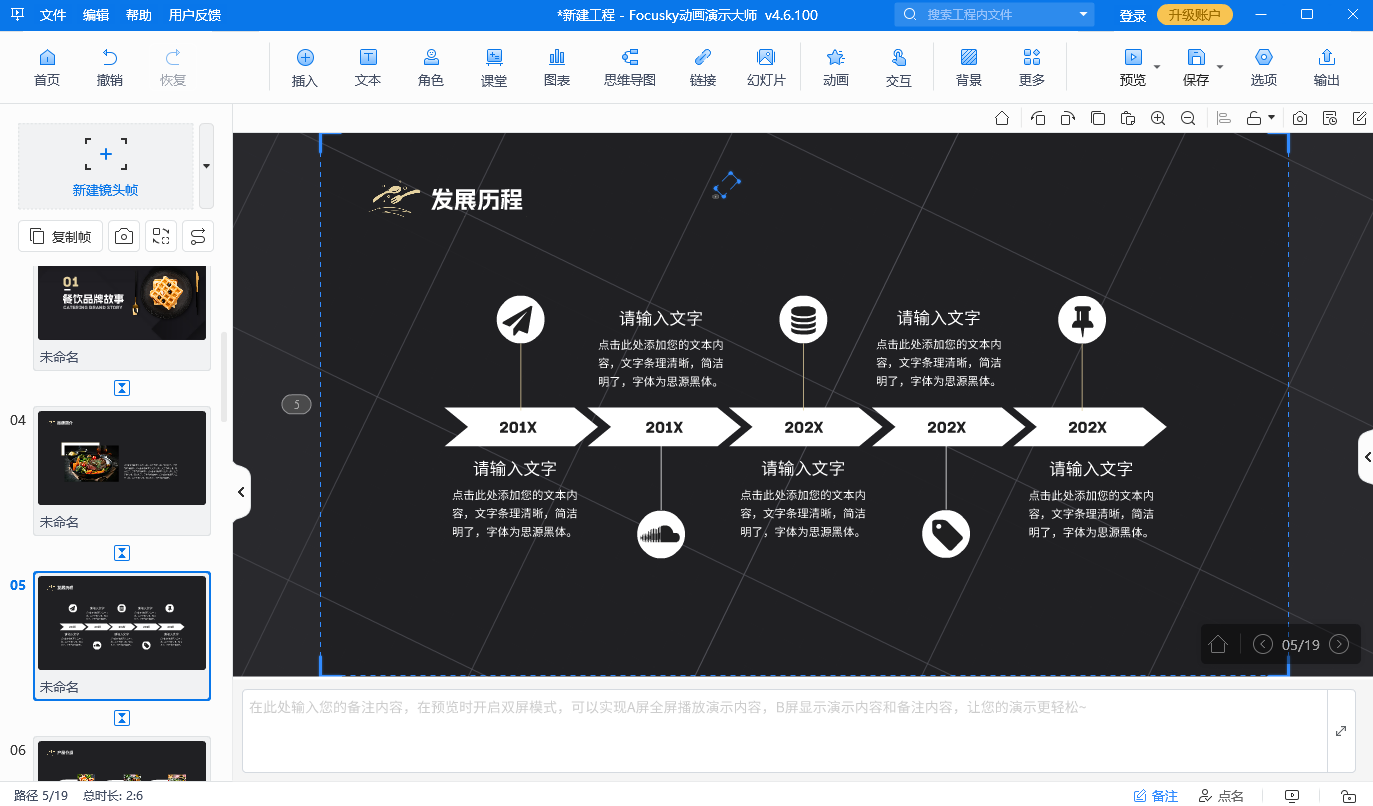This screenshot has height=806, width=1373.
Task: Click the notes input area
Action: tap(785, 731)
